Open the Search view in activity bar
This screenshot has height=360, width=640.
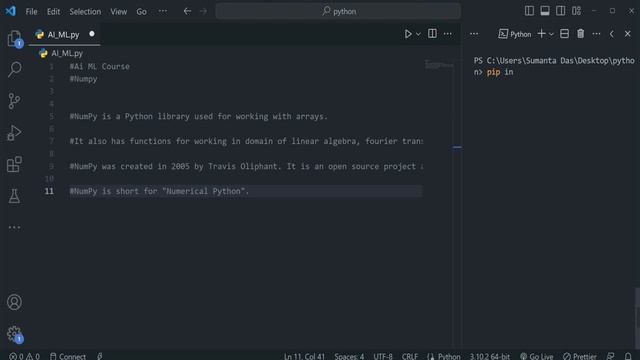[x=14, y=69]
